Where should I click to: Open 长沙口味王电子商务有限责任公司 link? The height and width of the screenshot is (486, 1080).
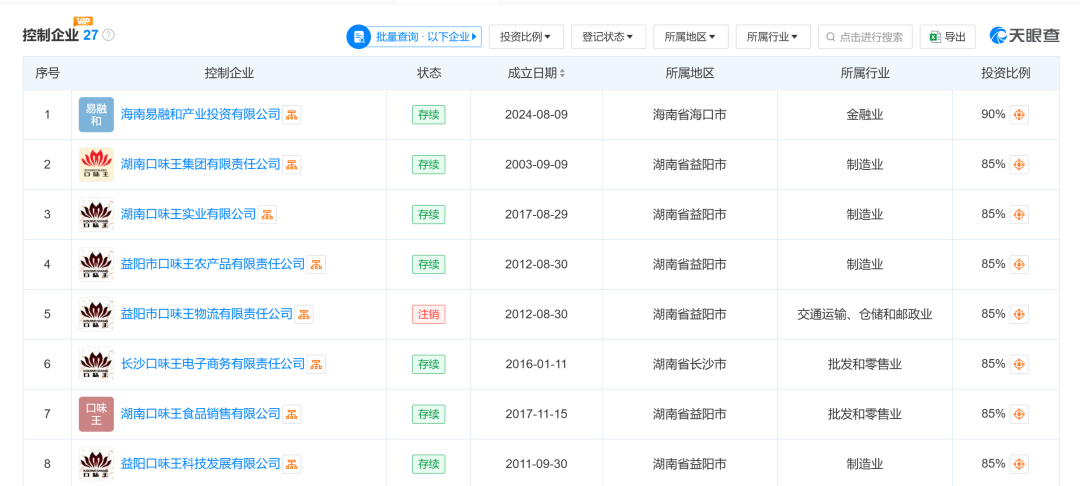click(213, 364)
